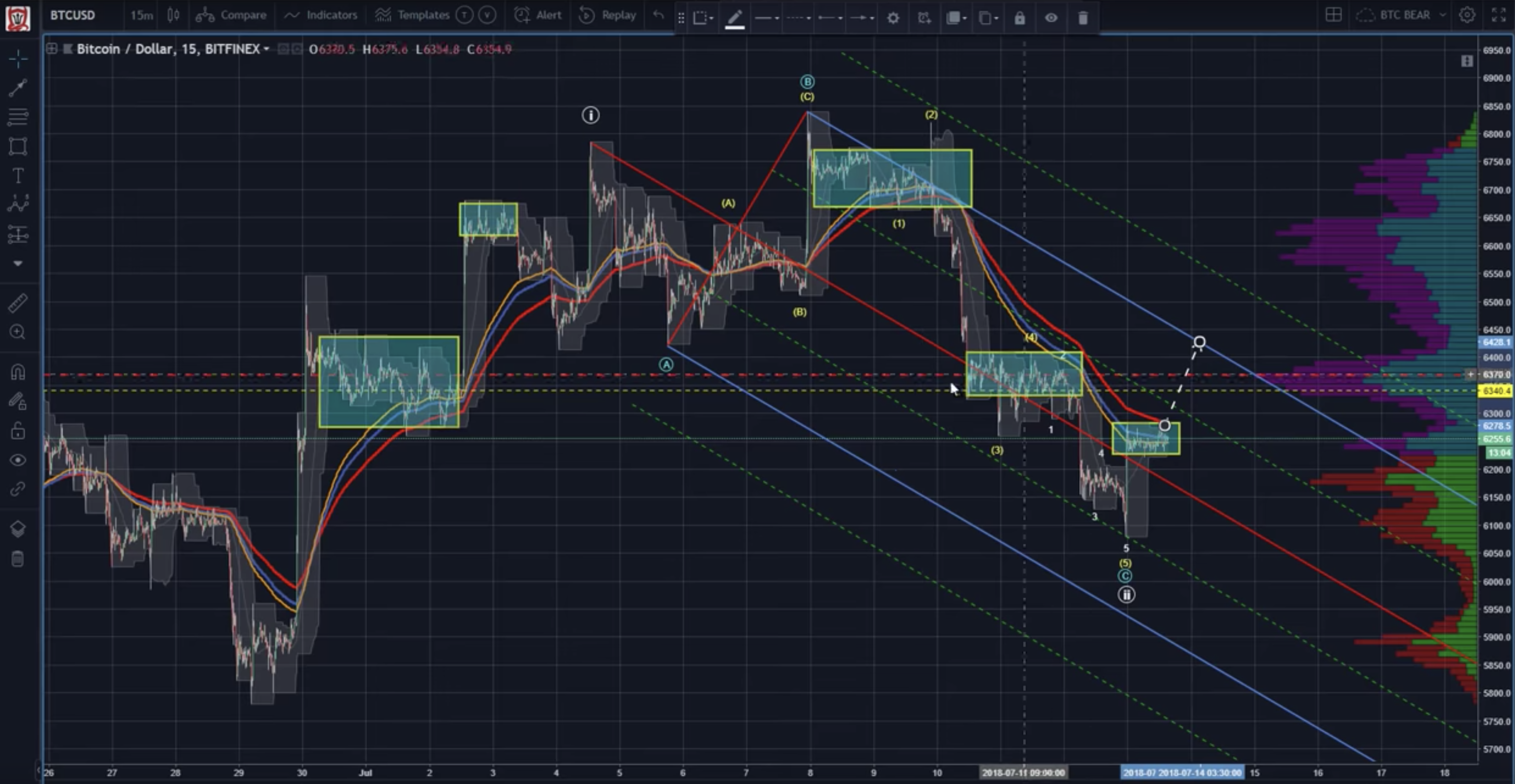Click the circled T template shortcut
This screenshot has height=784, width=1515.
pos(464,15)
